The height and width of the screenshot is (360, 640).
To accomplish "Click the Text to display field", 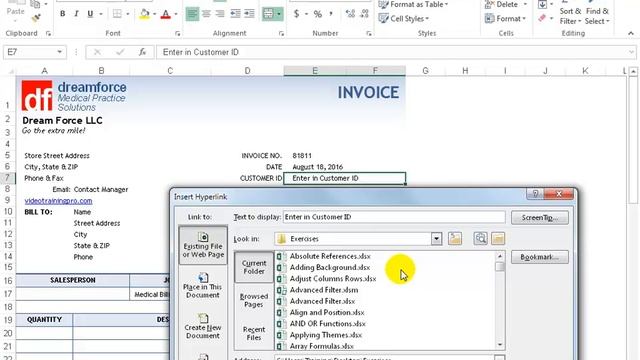I will 394,217.
